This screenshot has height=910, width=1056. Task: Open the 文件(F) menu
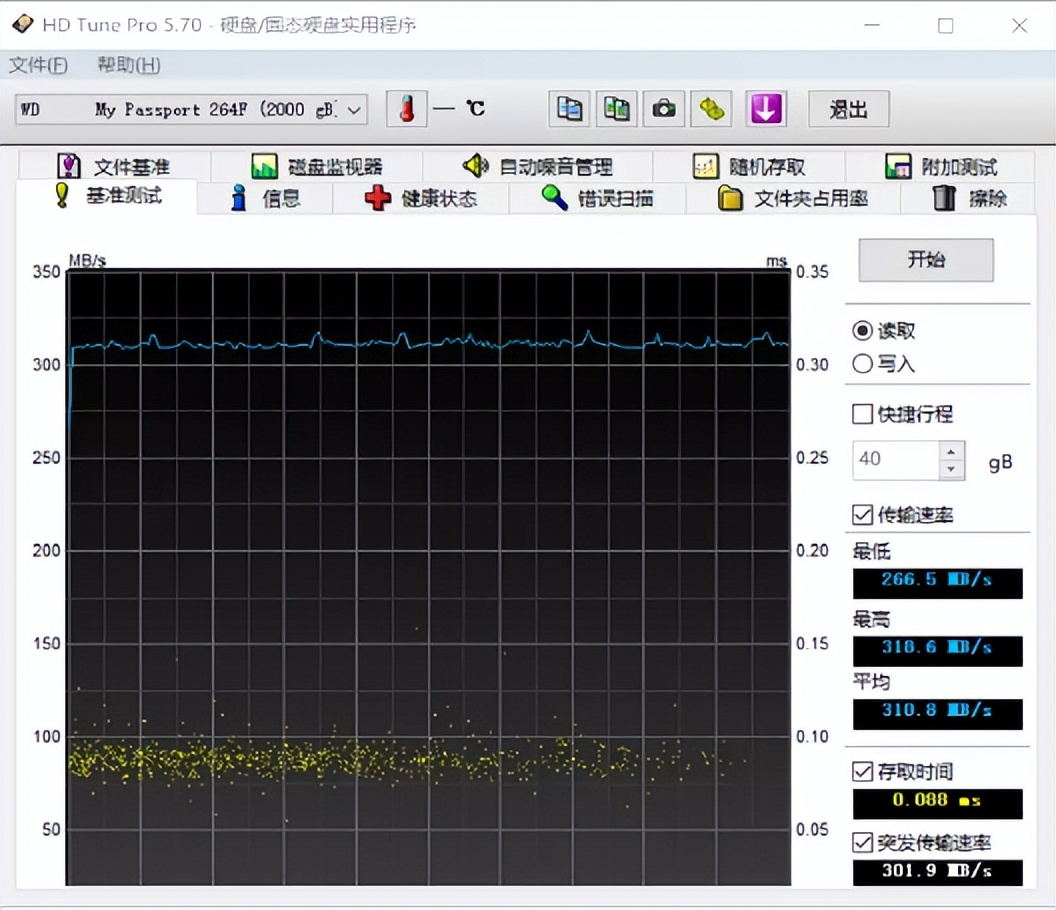coord(38,65)
